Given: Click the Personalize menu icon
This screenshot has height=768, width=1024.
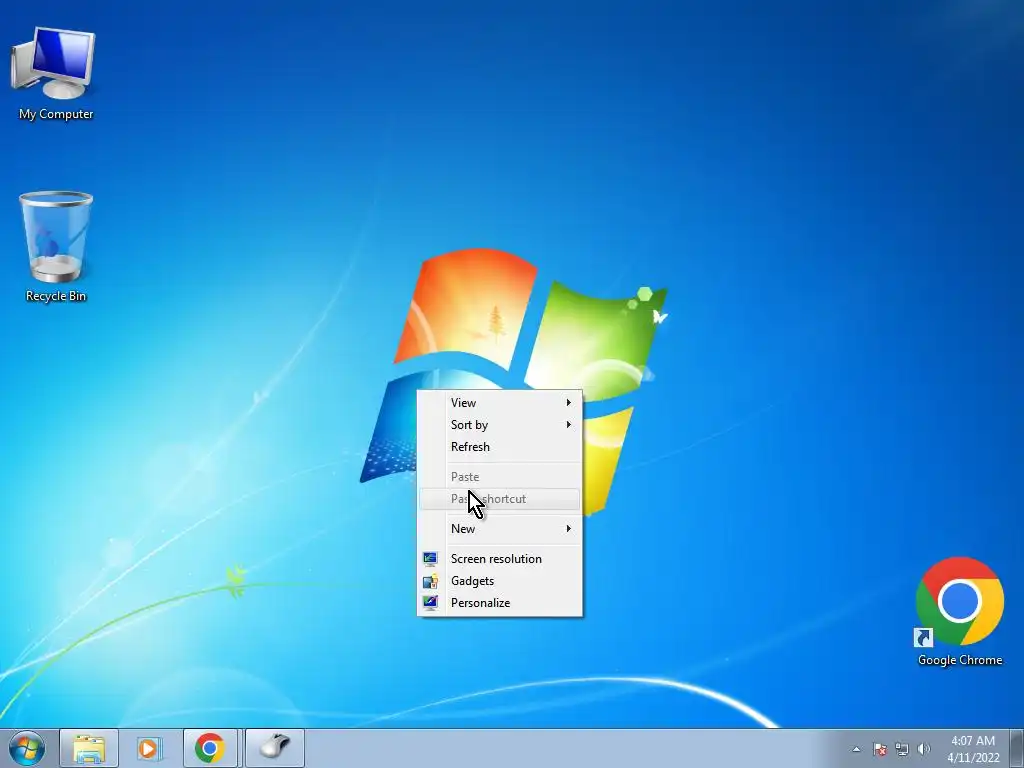Looking at the screenshot, I should (430, 603).
